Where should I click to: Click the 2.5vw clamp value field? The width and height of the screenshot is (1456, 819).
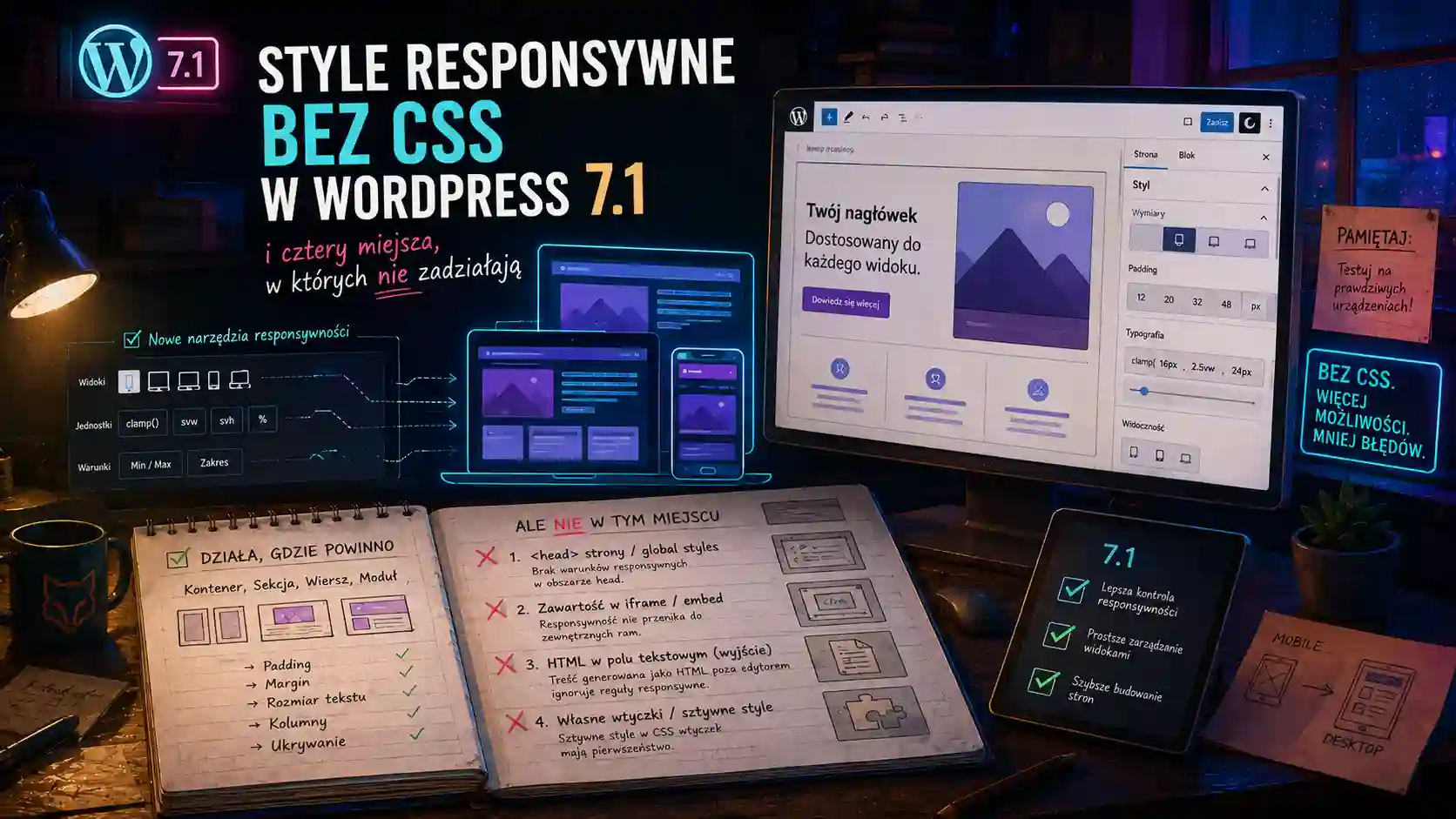pyautogui.click(x=1203, y=367)
